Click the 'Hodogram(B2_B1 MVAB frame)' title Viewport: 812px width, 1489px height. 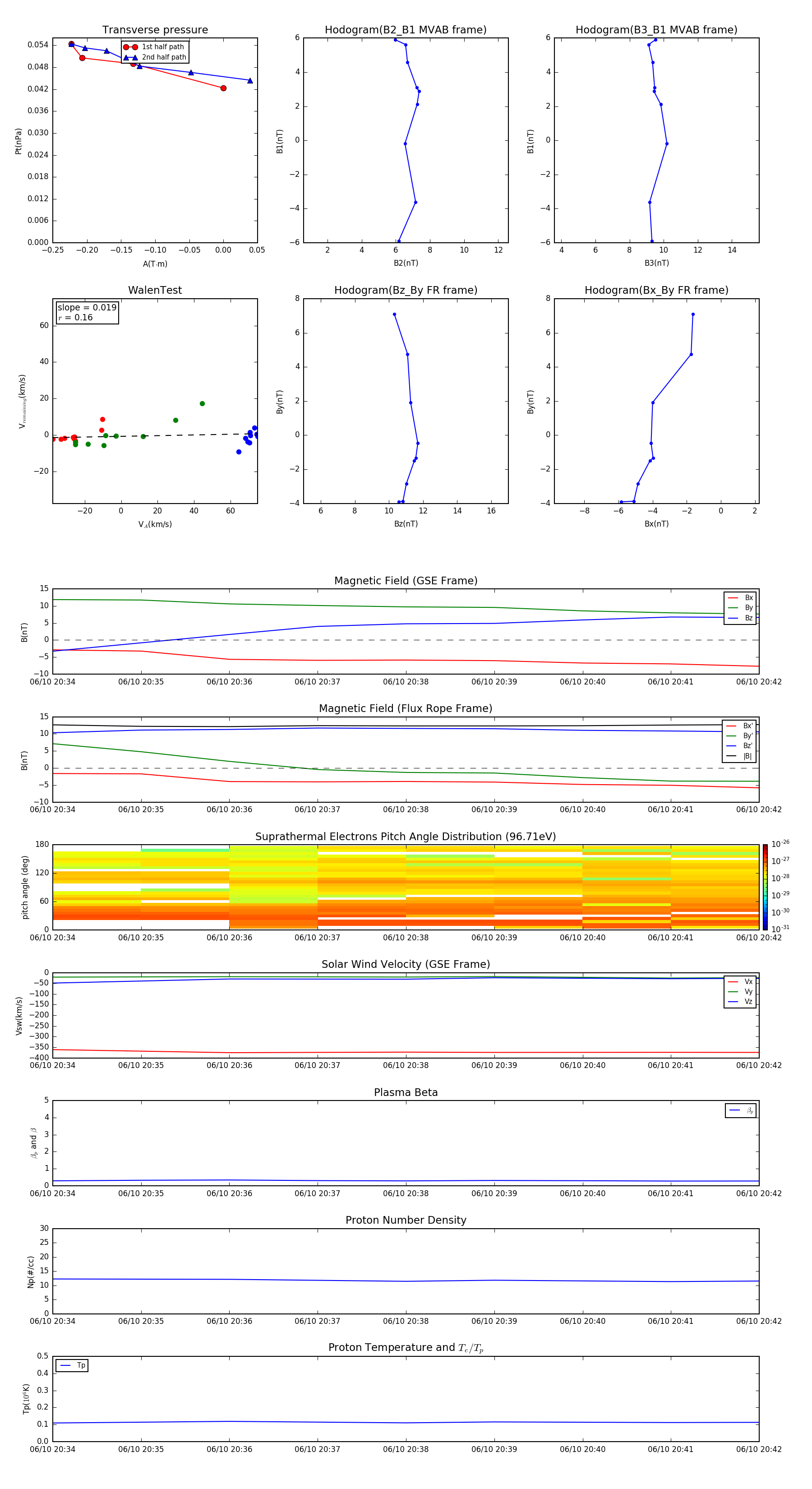406,30
